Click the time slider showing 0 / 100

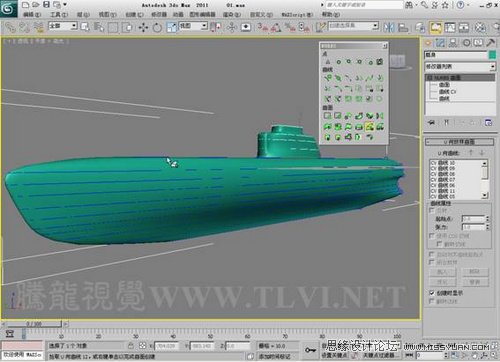(34, 324)
